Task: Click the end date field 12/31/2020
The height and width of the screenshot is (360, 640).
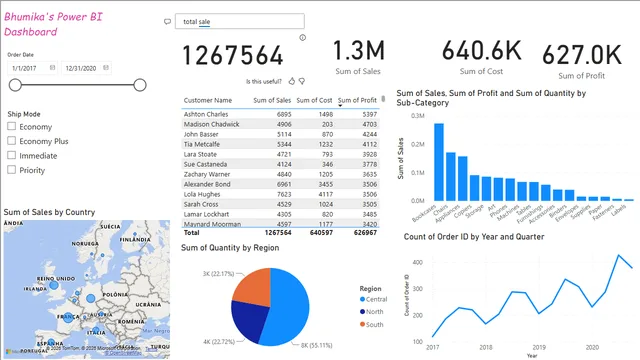Action: point(86,68)
